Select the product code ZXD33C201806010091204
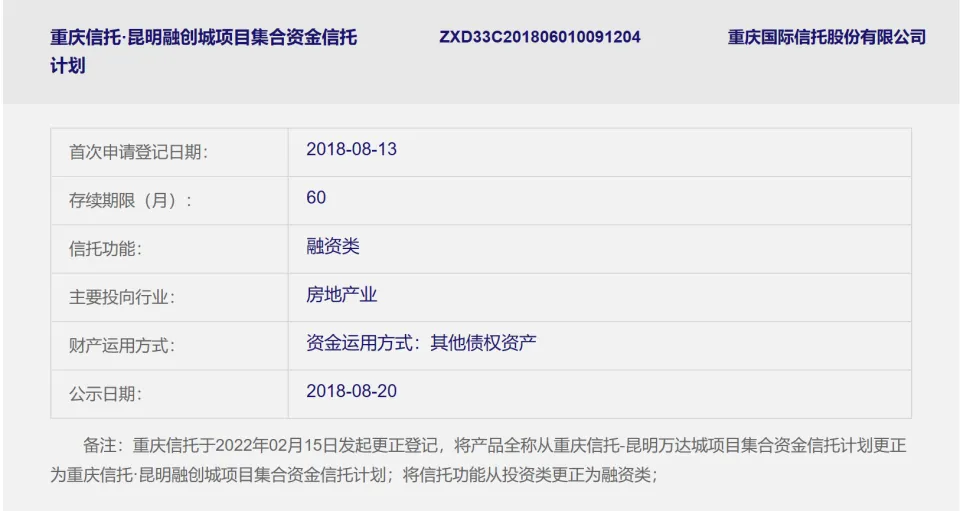The height and width of the screenshot is (511, 960). (539, 37)
